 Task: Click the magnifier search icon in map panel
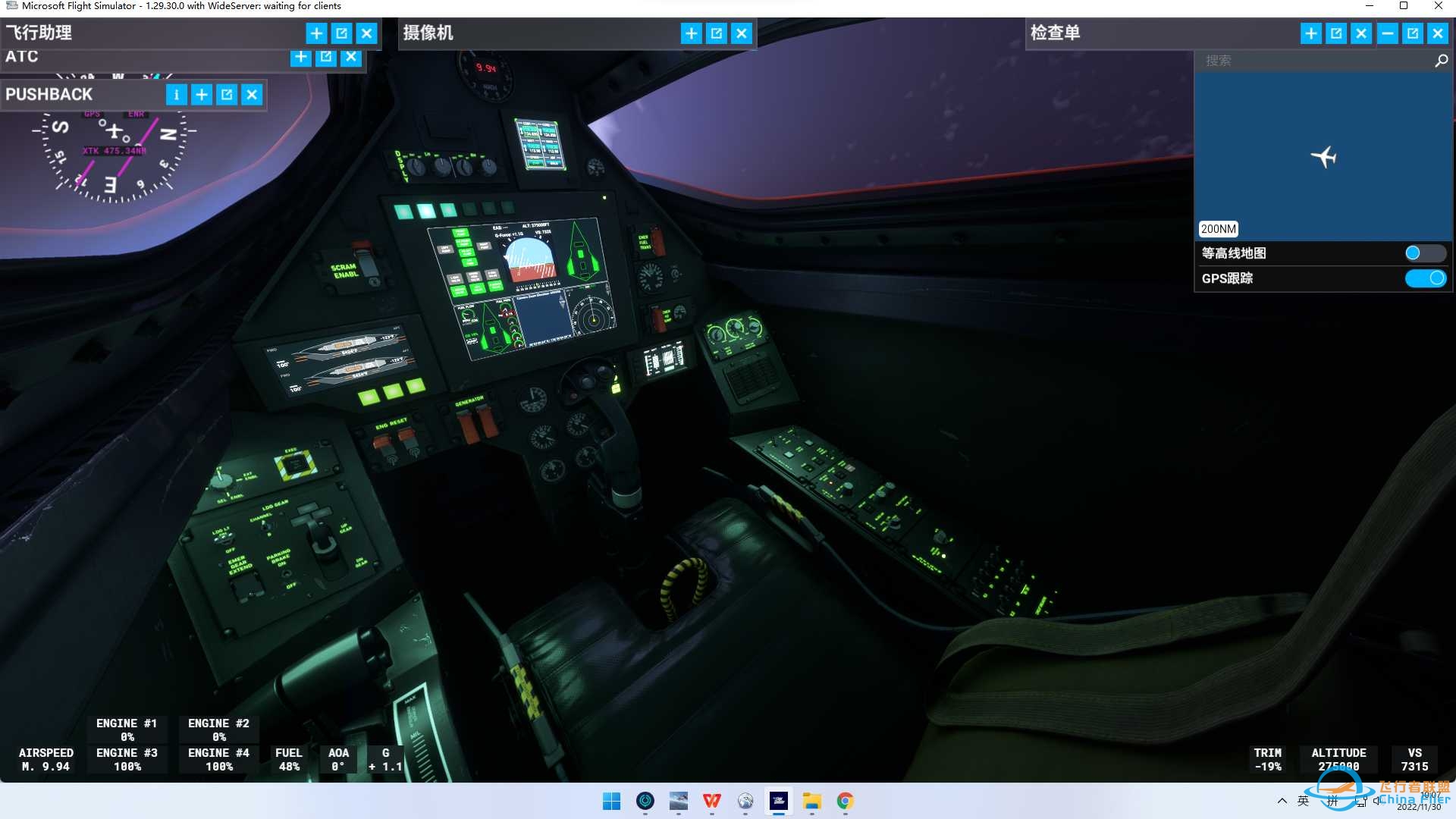(x=1441, y=61)
